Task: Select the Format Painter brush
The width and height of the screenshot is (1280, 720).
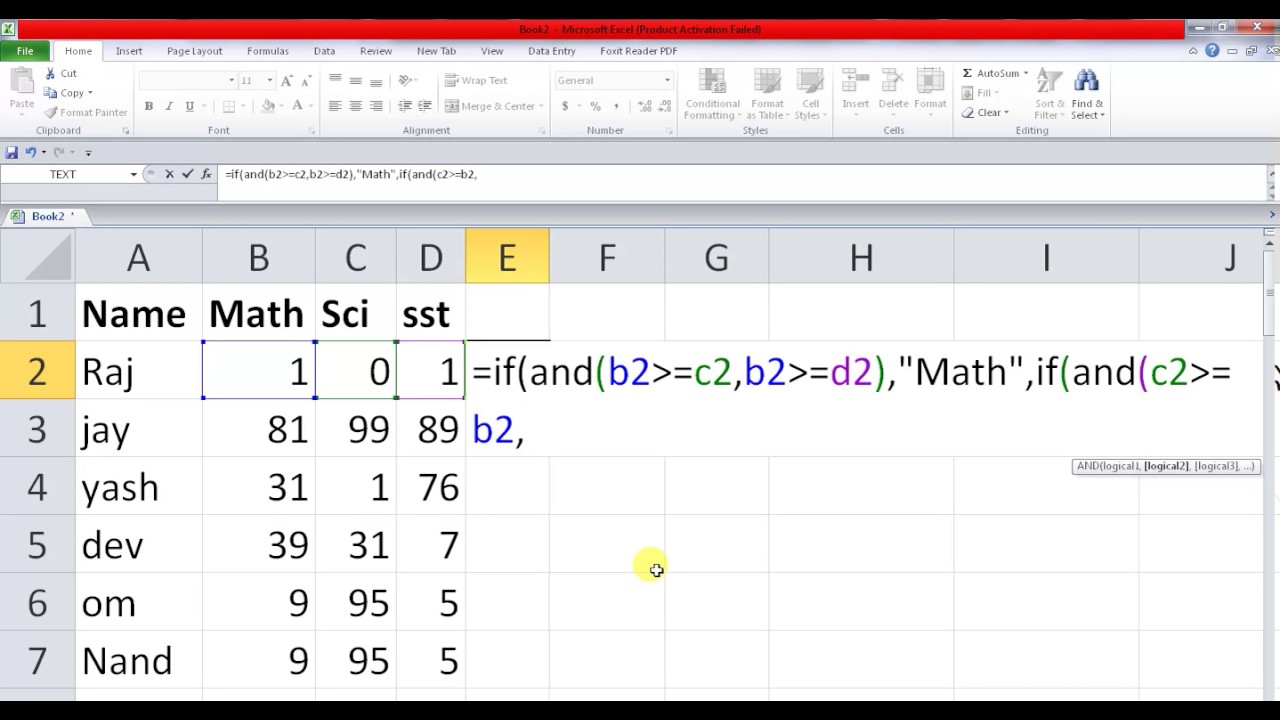Action: pos(50,113)
